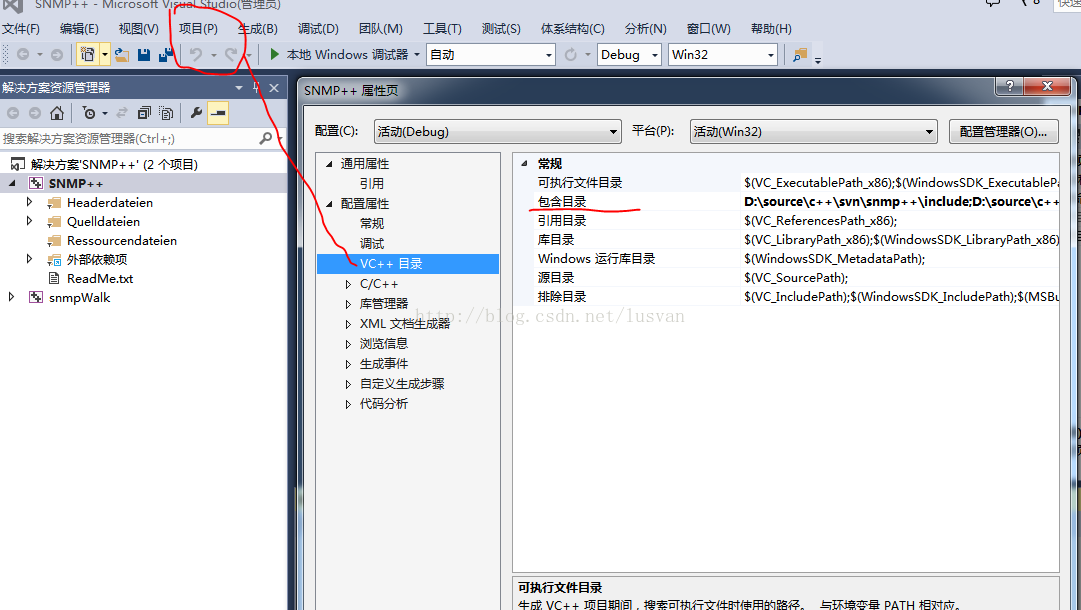Screen dimensions: 1081x610
Task: Click the Undo arrow icon
Action: point(196,54)
